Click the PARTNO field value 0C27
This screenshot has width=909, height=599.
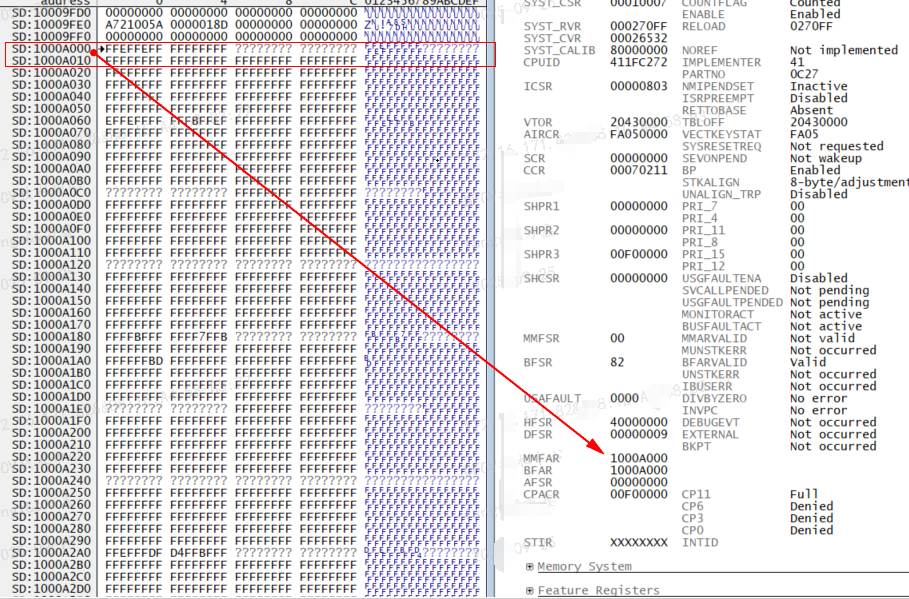pos(804,74)
